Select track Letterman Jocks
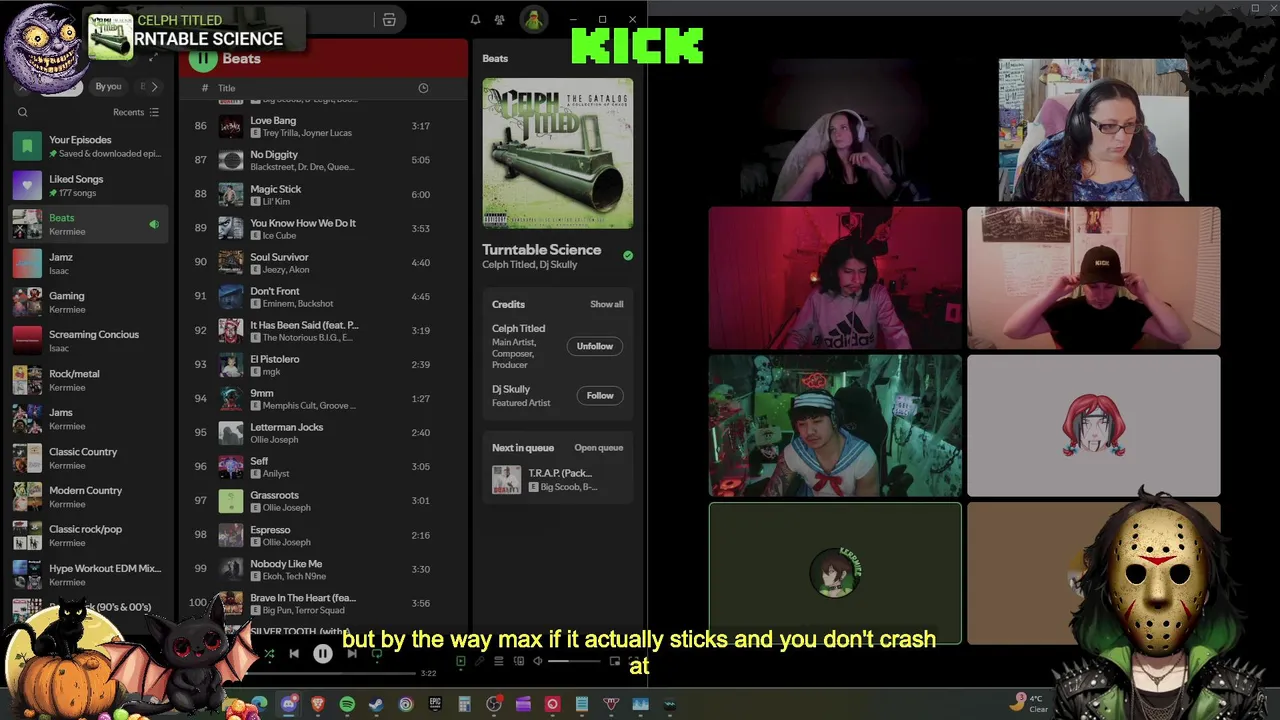Image resolution: width=1280 pixels, height=720 pixels. [x=322, y=432]
